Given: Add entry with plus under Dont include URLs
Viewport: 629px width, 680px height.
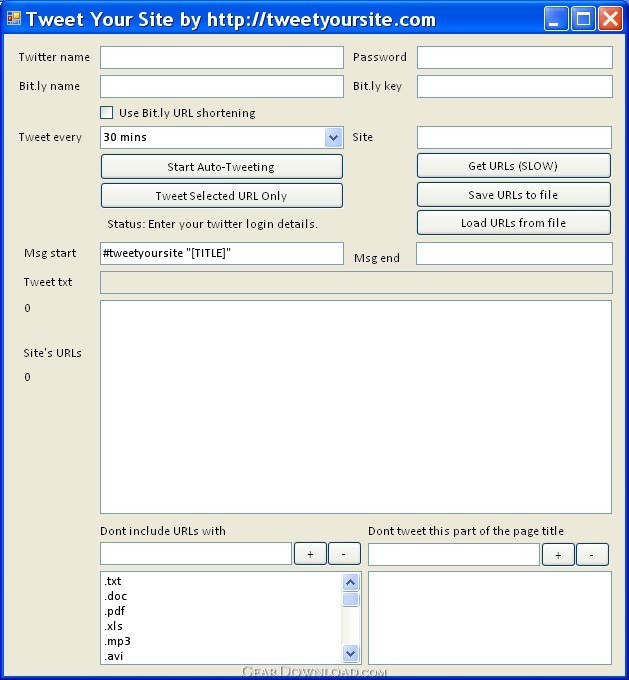Looking at the screenshot, I should [310, 554].
